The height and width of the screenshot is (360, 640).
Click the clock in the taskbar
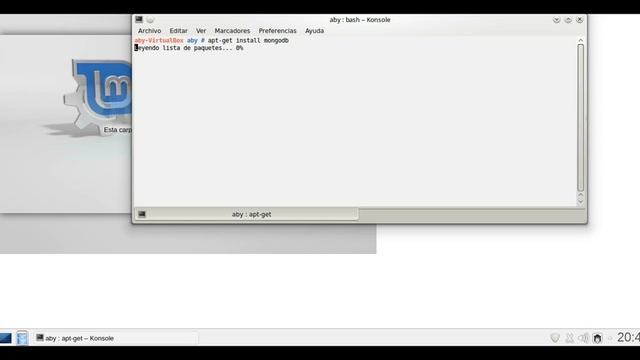(628, 337)
